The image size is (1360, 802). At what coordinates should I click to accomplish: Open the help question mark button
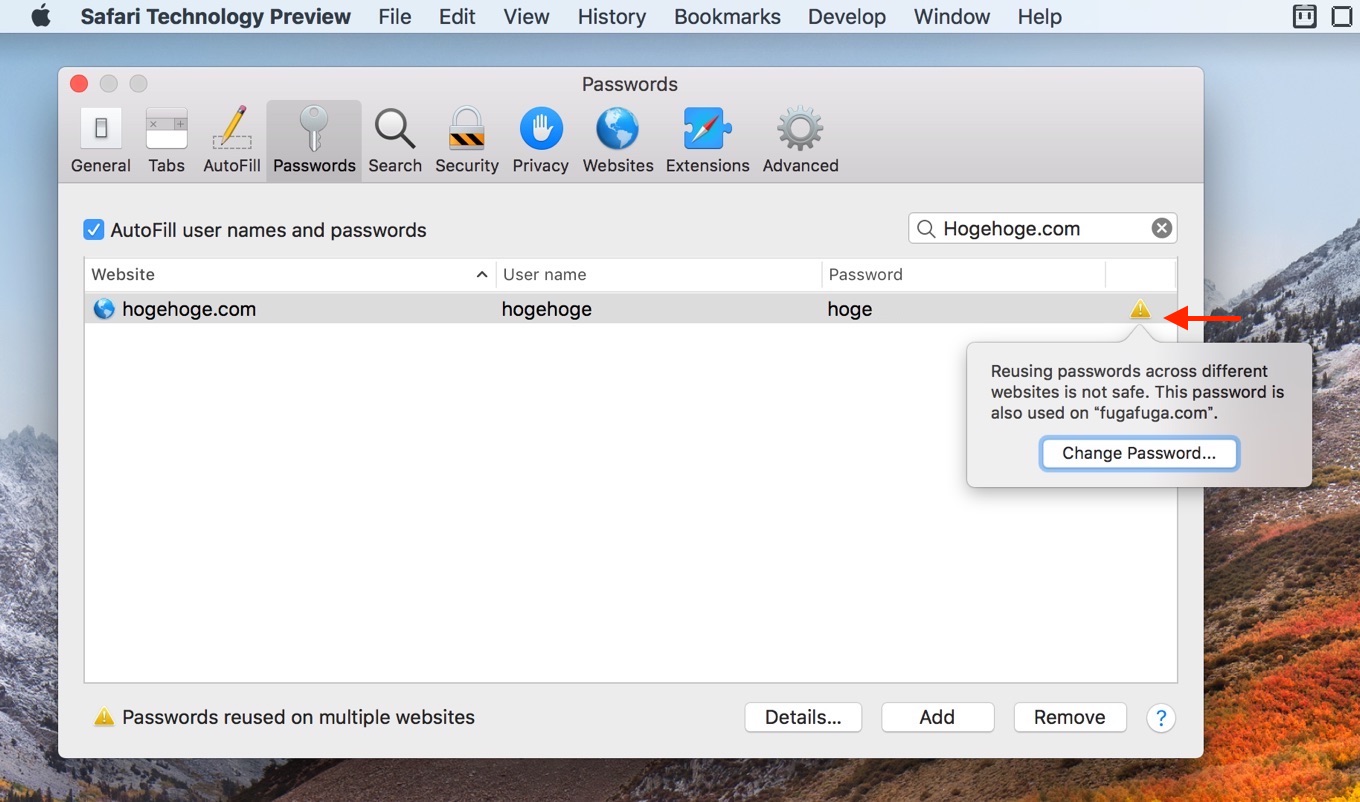[x=1161, y=717]
